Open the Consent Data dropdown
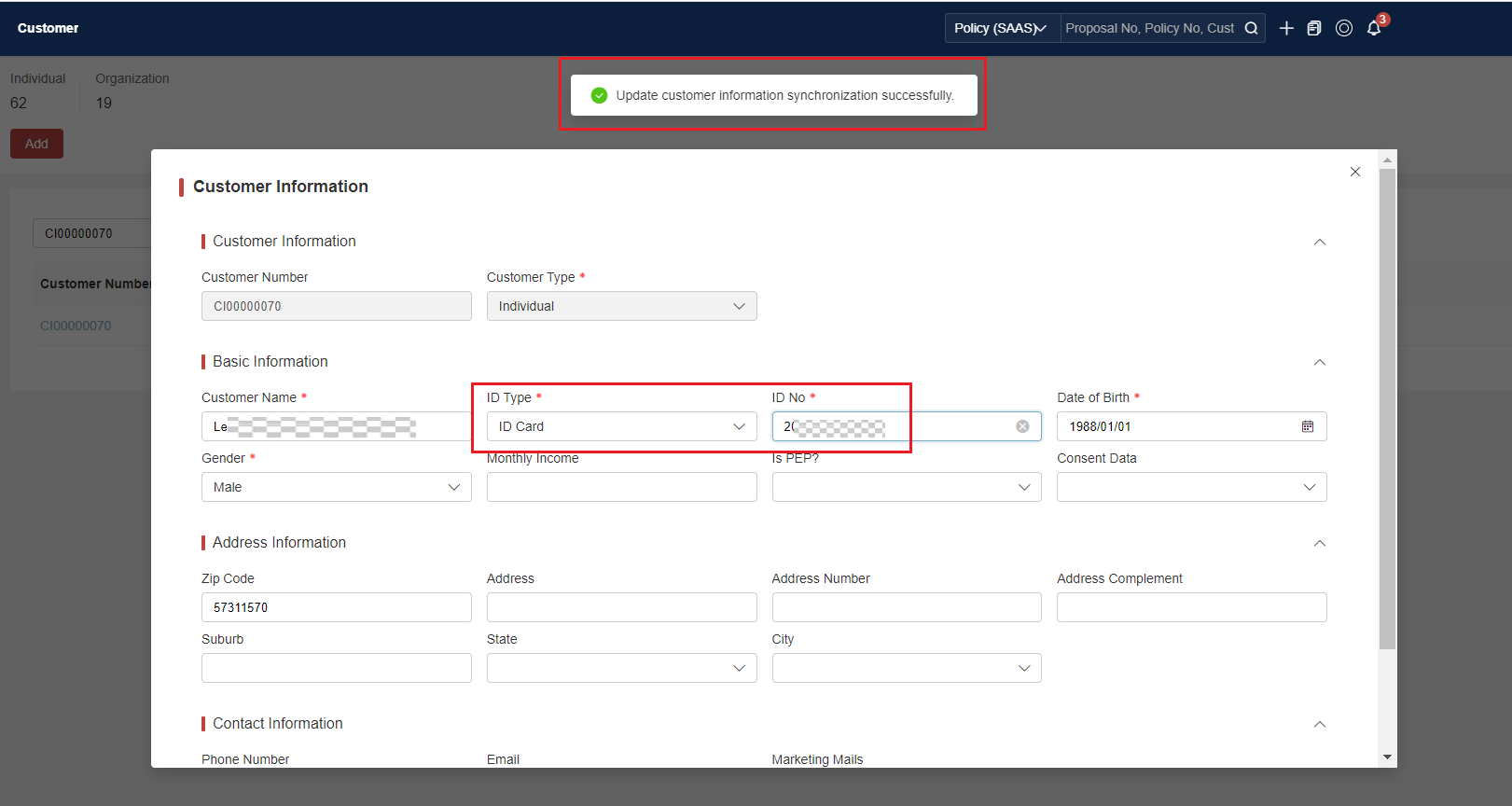The height and width of the screenshot is (806, 1512). coord(1192,487)
